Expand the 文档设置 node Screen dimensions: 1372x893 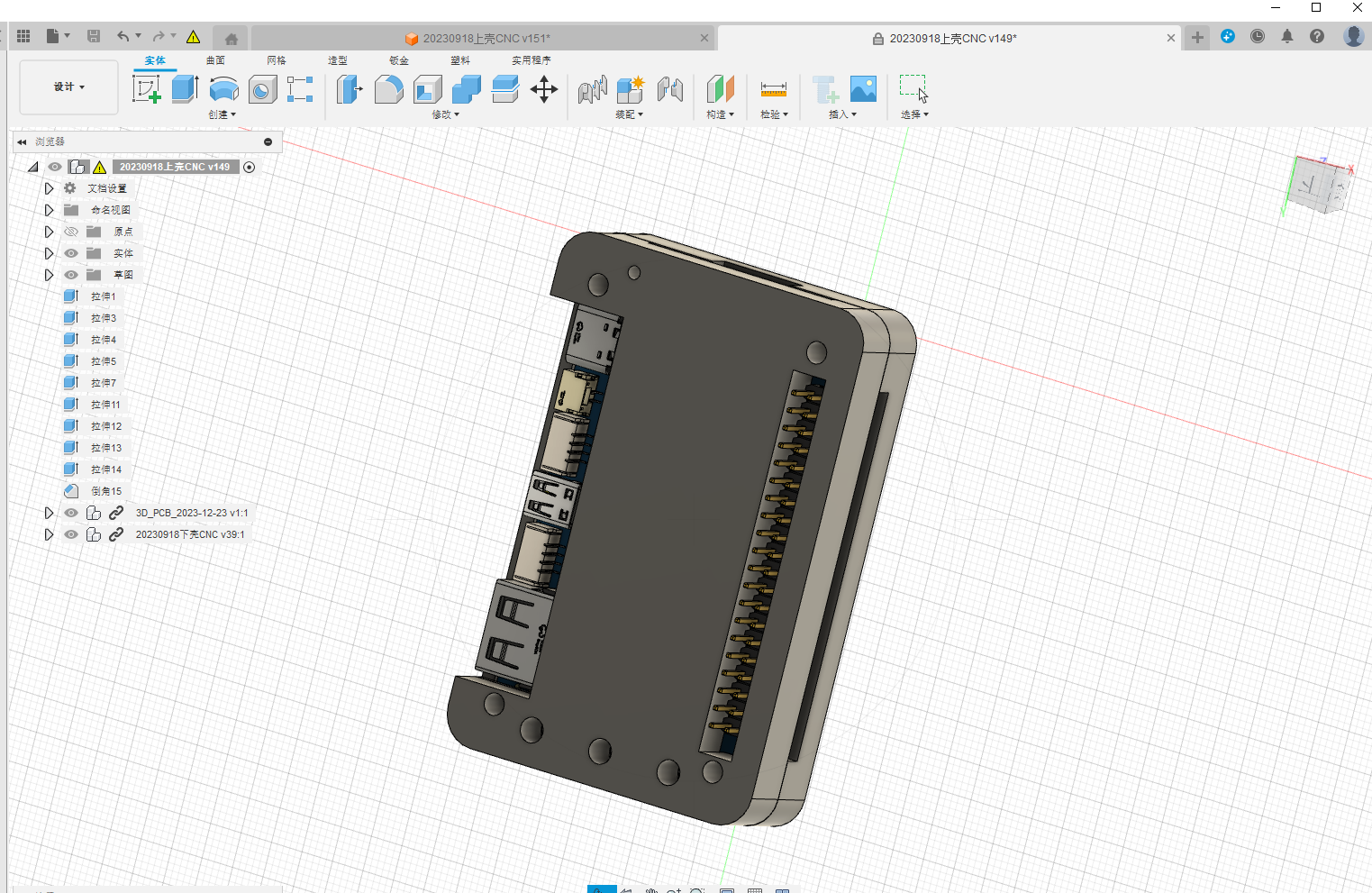click(x=50, y=188)
